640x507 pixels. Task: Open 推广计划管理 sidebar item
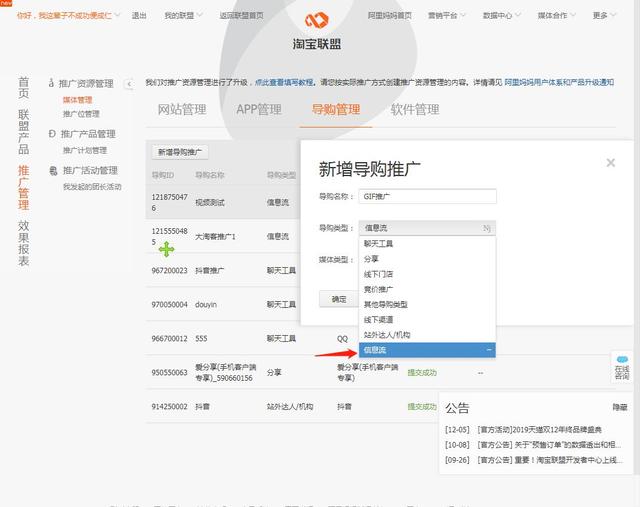[x=85, y=150]
